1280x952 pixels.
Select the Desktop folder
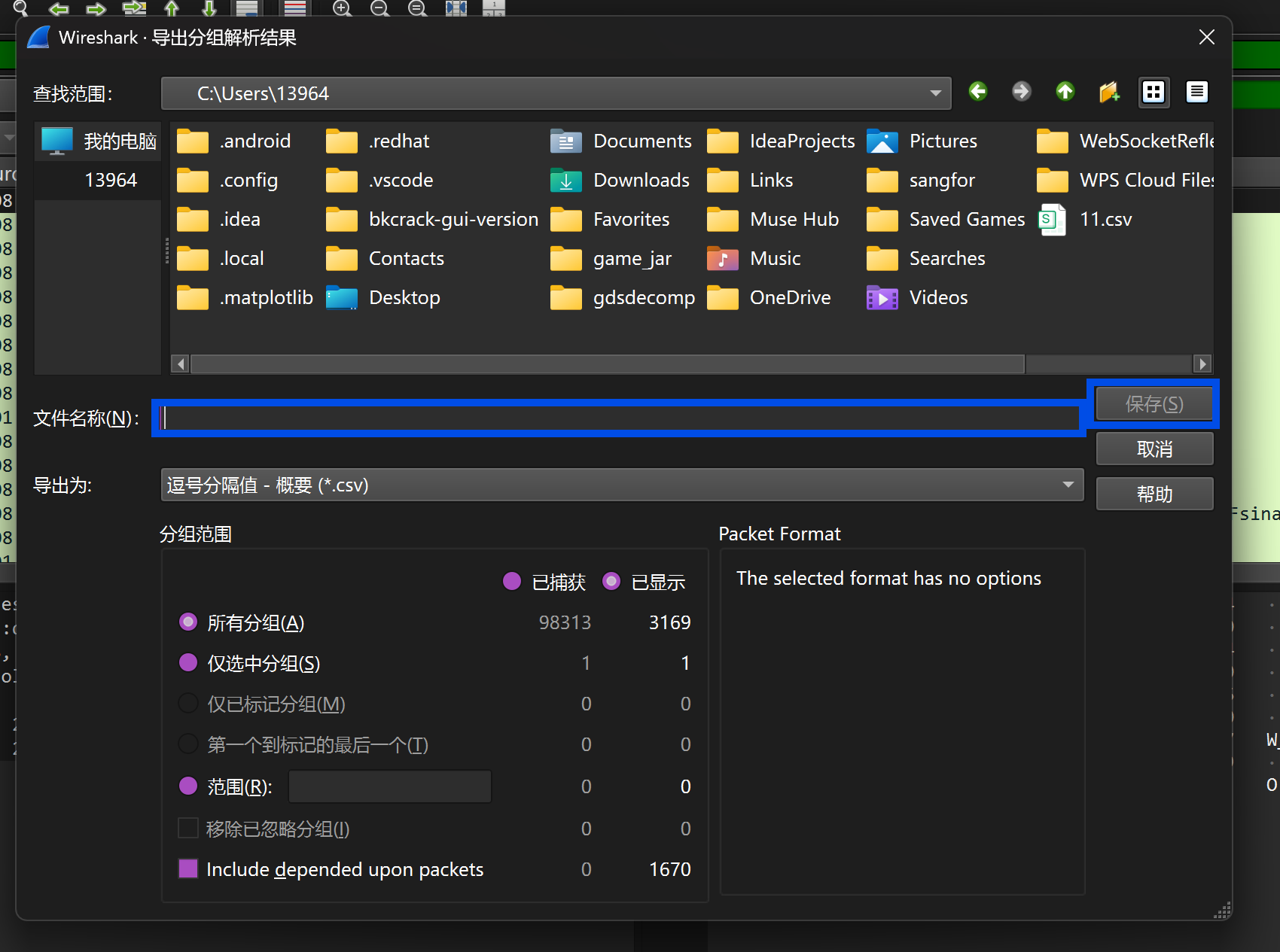pyautogui.click(x=383, y=298)
